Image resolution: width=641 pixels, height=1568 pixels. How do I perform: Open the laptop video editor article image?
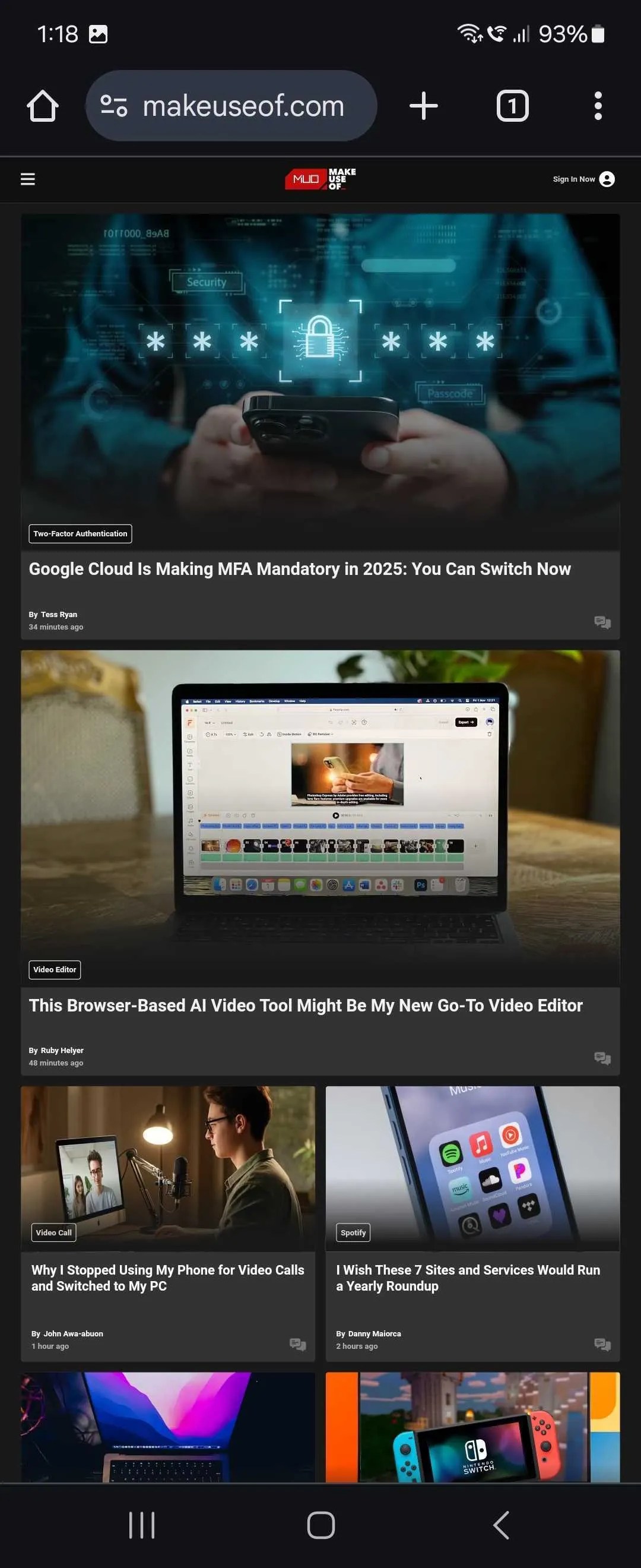(x=320, y=818)
